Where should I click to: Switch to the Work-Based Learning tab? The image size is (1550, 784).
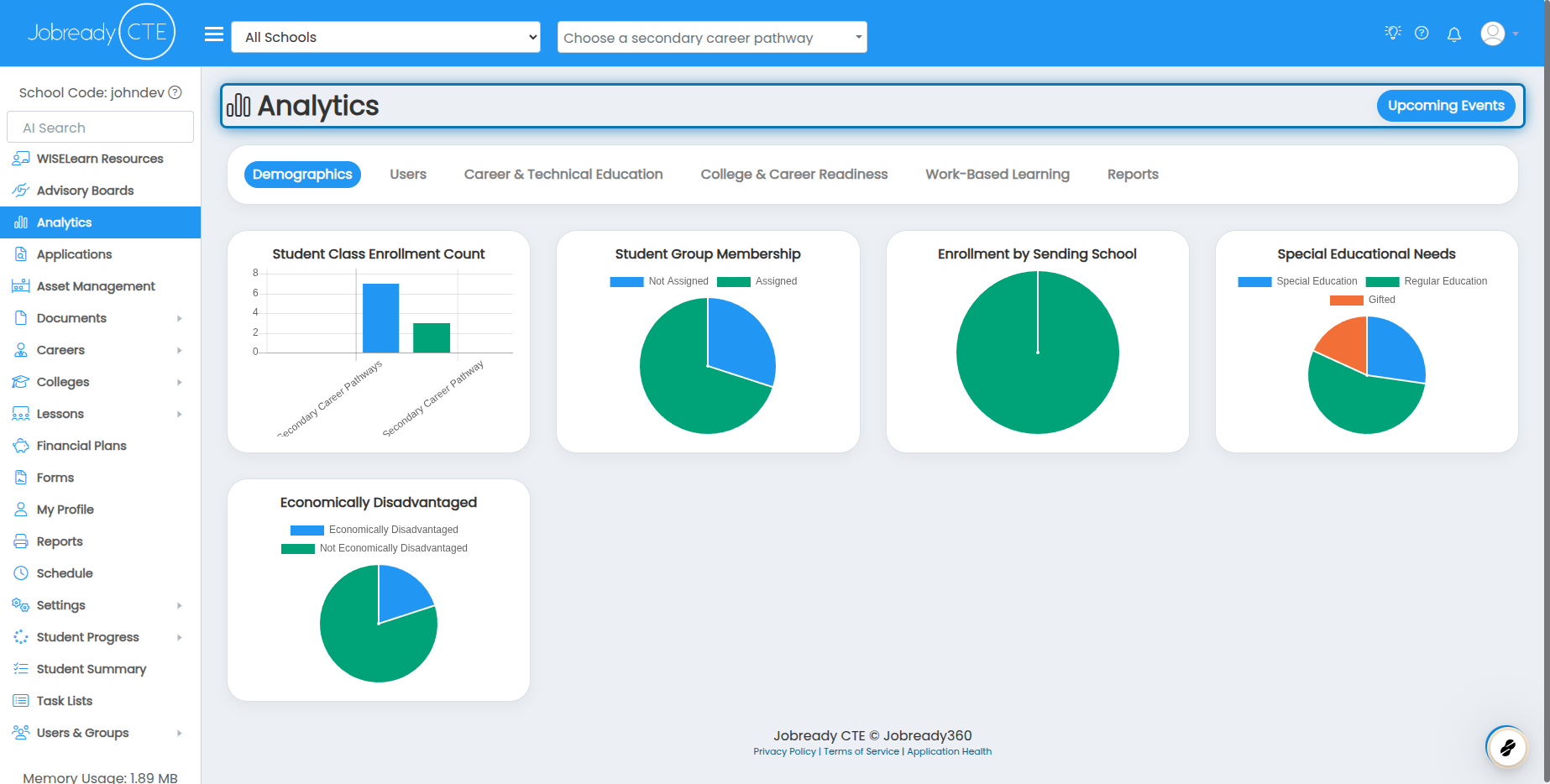pyautogui.click(x=998, y=175)
